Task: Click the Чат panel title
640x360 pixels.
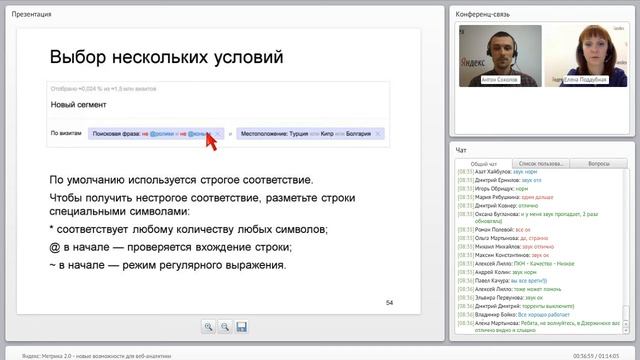Action: (461, 150)
